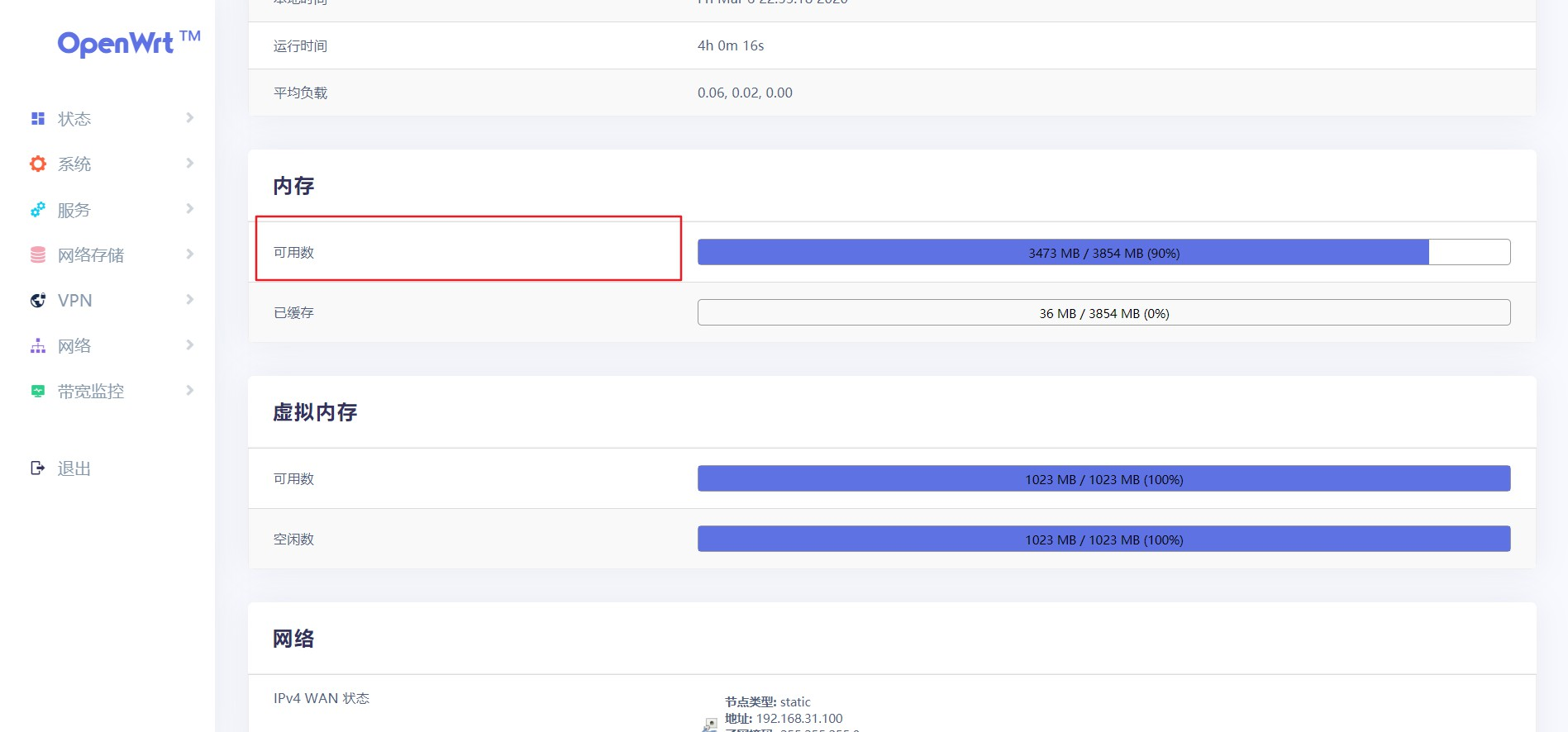The width and height of the screenshot is (1568, 732).
Task: Expand the 服务 menu chevron
Action: (190, 209)
